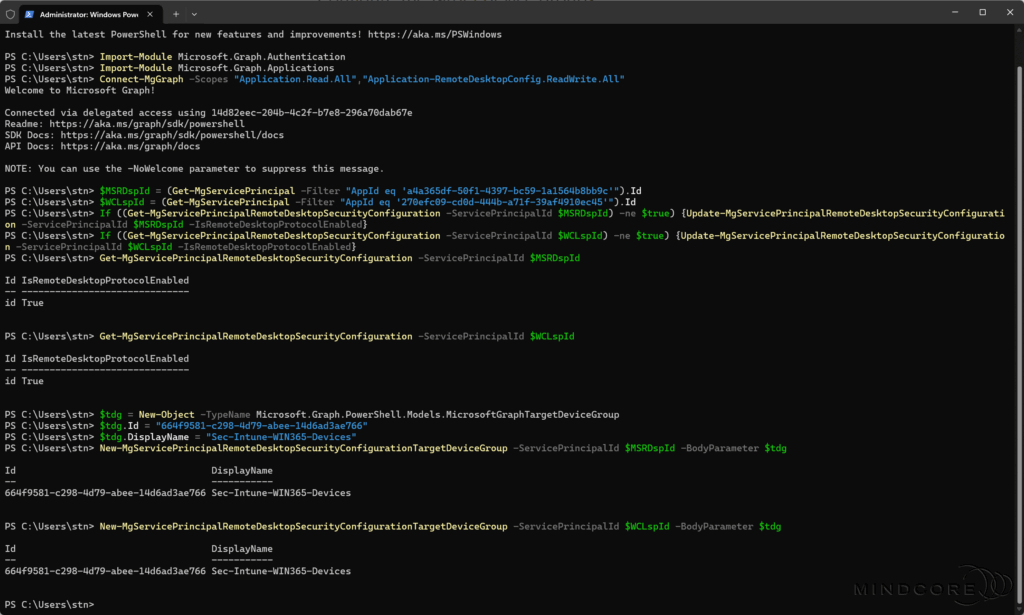Close the terminal window
Screen dimensions: 1024x615
[x=1010, y=12]
